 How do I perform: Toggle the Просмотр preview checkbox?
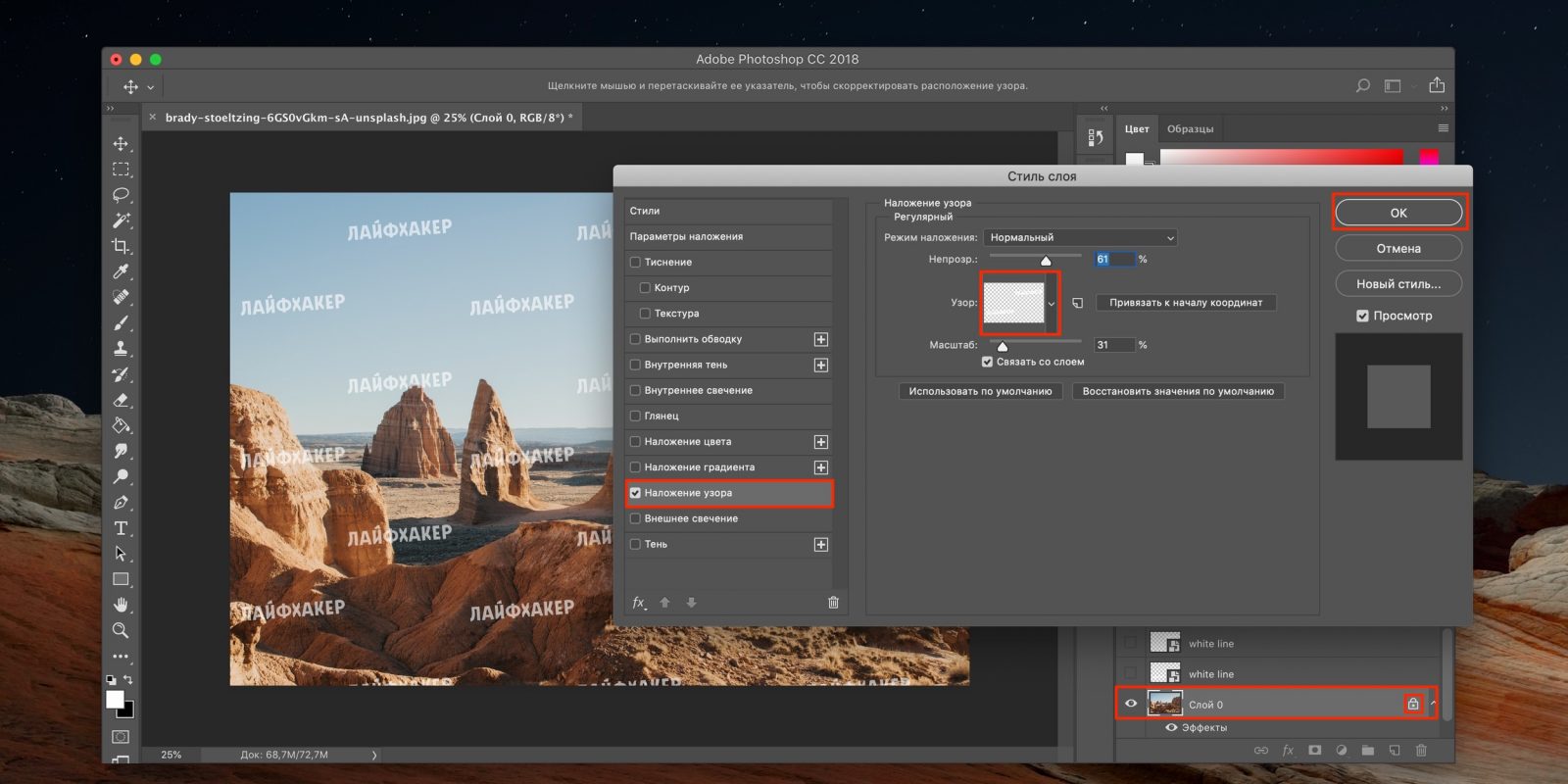pos(1362,316)
